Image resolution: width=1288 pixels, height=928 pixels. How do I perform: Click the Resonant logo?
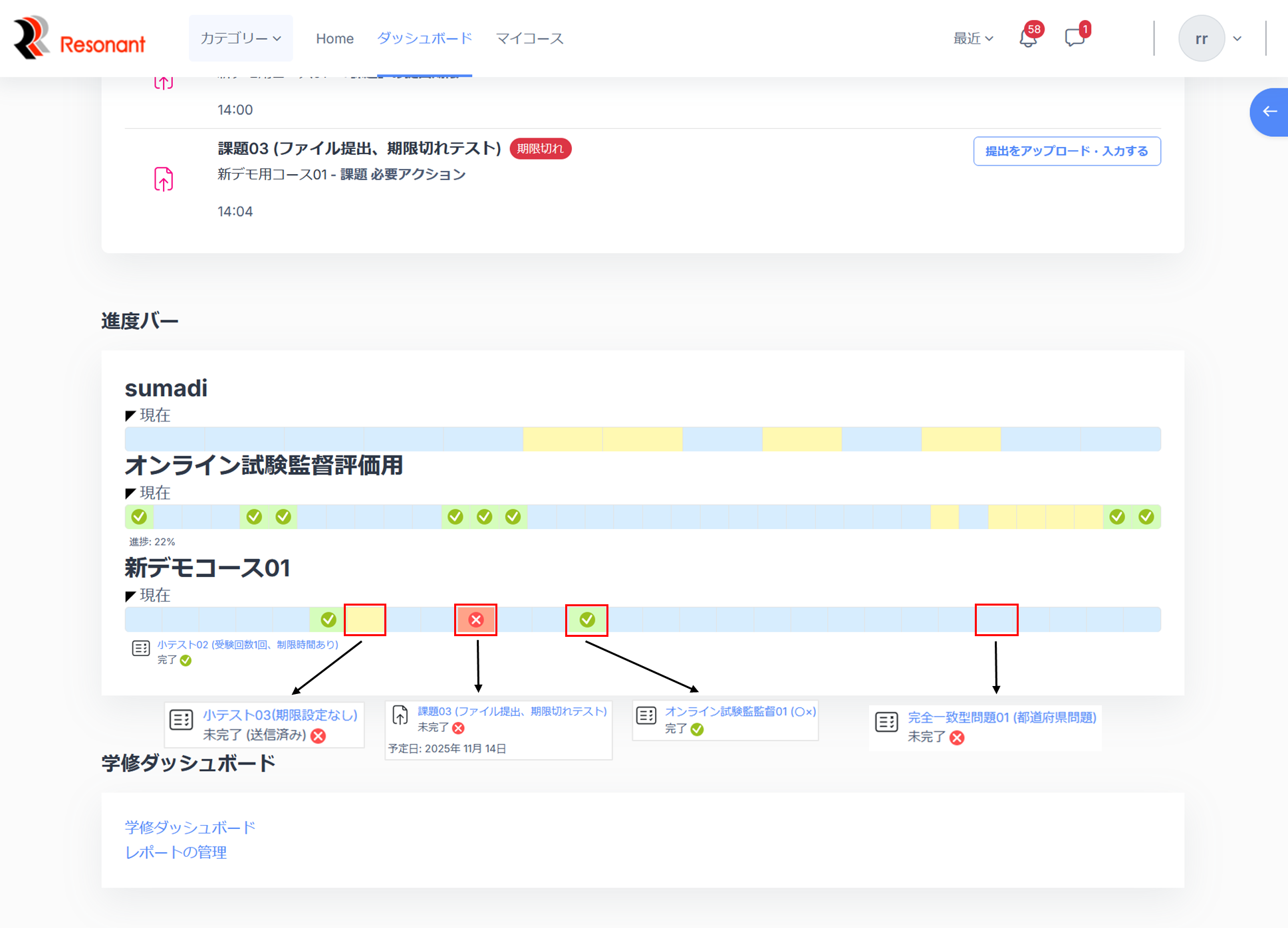click(79, 39)
